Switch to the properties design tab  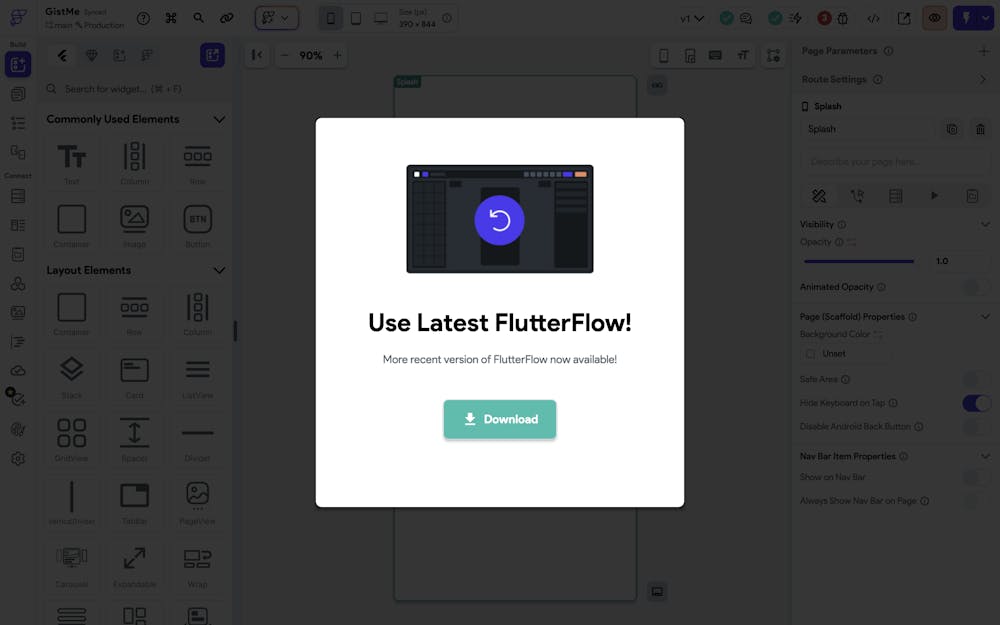coord(819,196)
